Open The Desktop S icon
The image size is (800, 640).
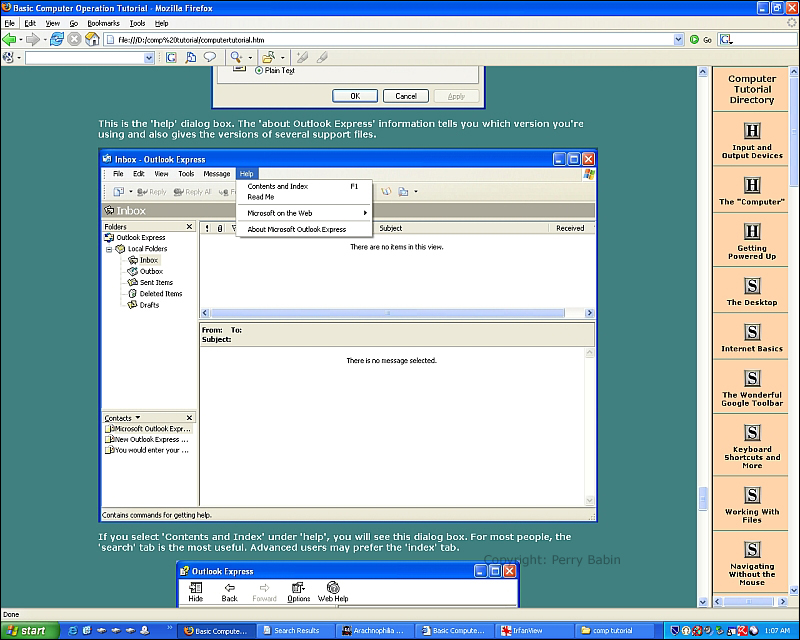click(x=752, y=285)
